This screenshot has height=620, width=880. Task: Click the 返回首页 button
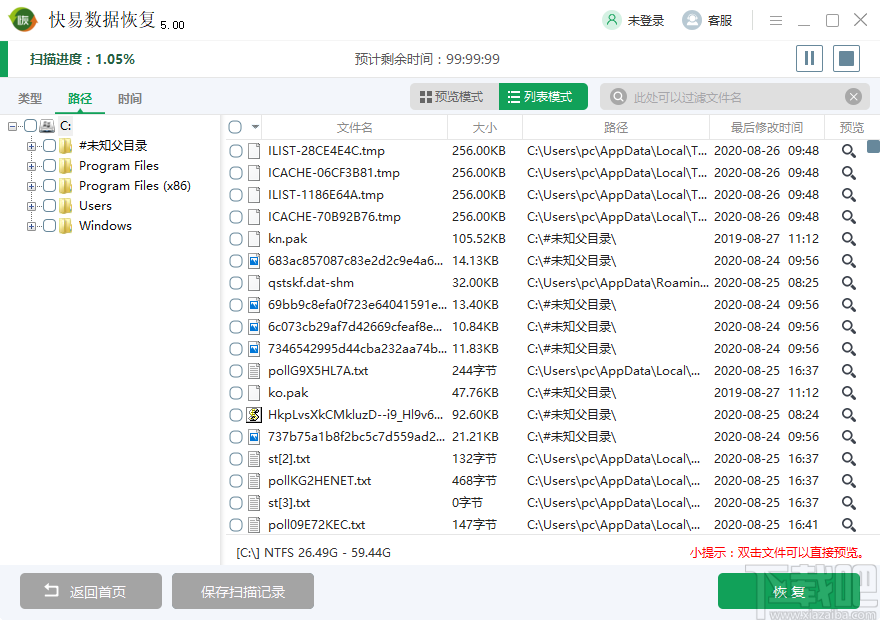coord(91,591)
